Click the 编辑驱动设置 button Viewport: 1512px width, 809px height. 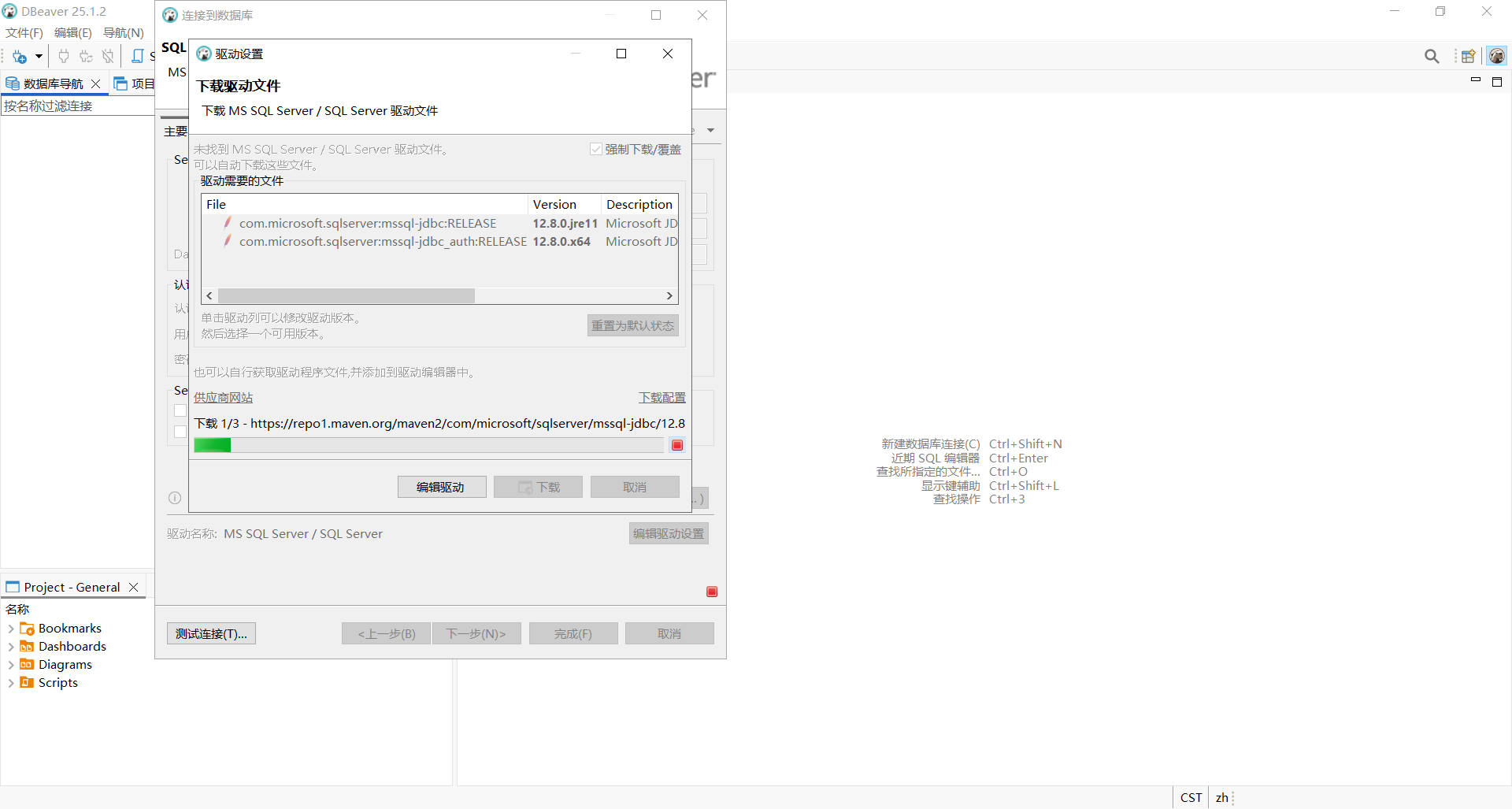669,533
